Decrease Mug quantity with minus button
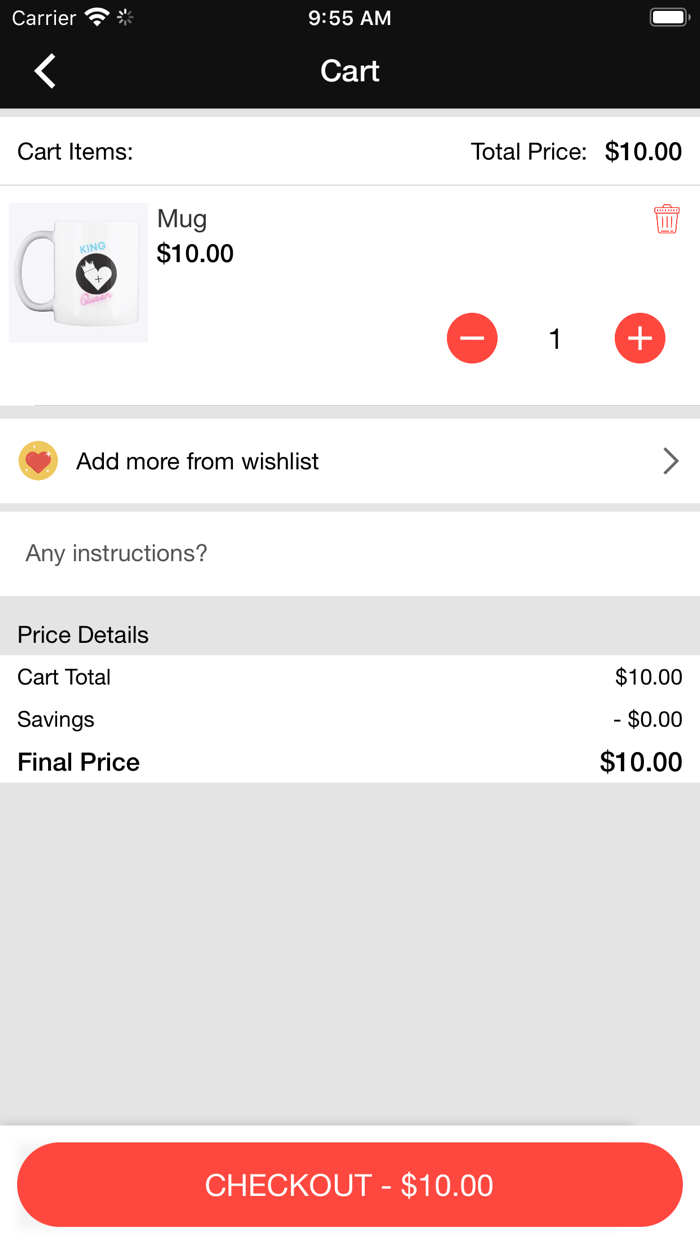700x1244 pixels. [x=472, y=338]
